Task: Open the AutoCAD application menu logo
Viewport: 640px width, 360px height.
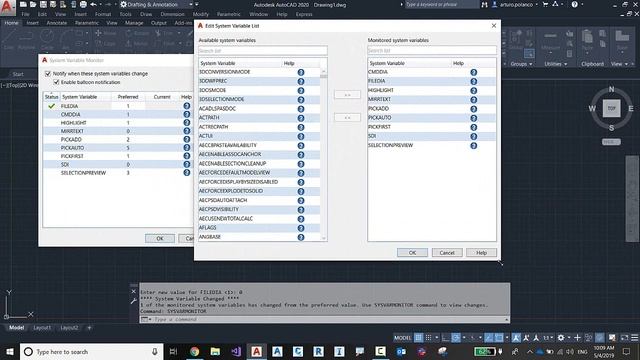Action: point(7,7)
